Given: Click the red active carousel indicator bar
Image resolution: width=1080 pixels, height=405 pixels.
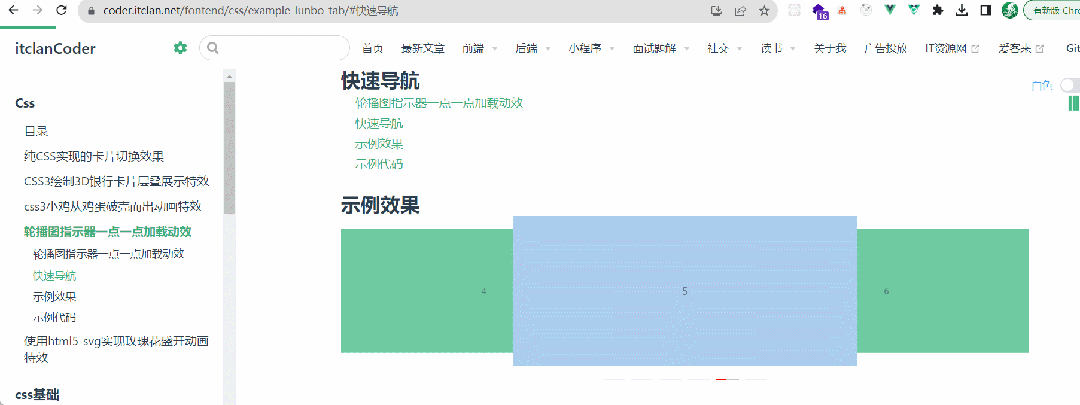Looking at the screenshot, I should [x=727, y=380].
